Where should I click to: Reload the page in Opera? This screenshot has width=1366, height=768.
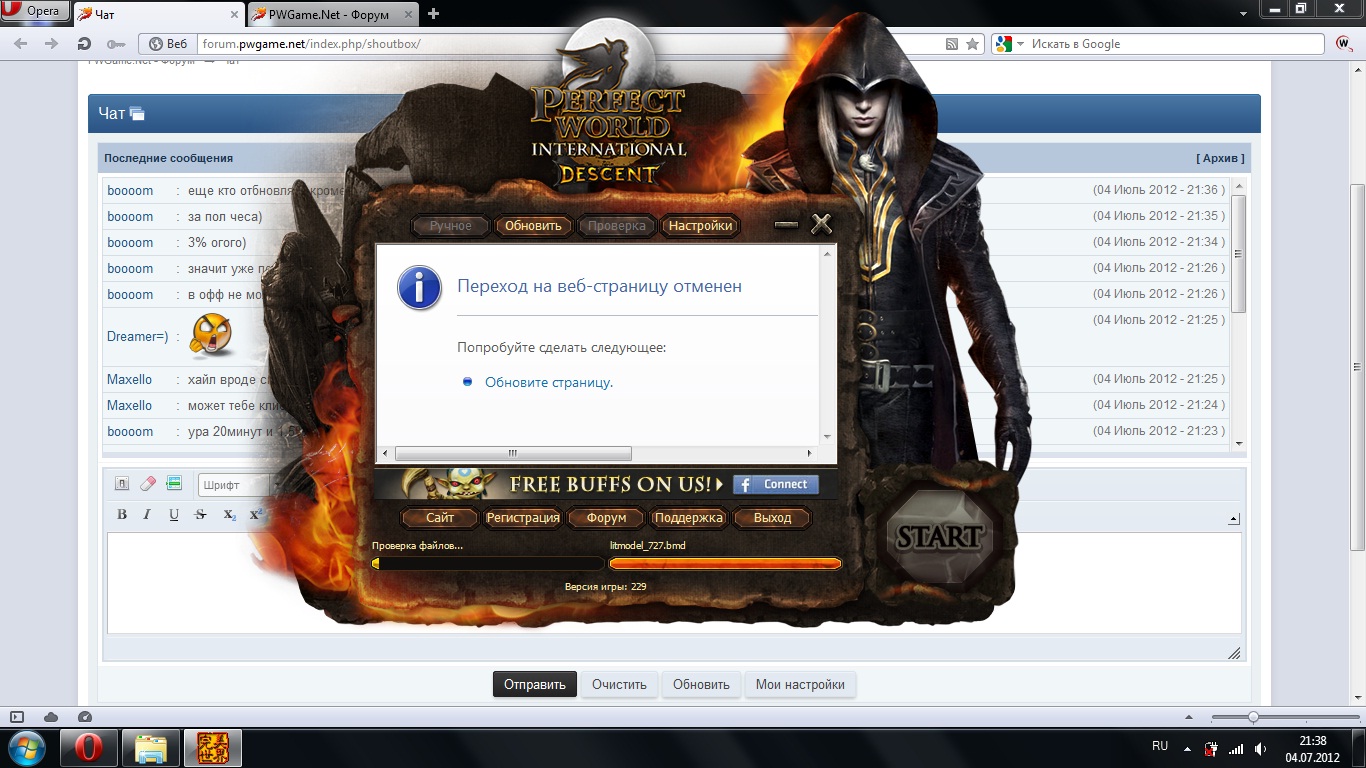click(x=84, y=44)
